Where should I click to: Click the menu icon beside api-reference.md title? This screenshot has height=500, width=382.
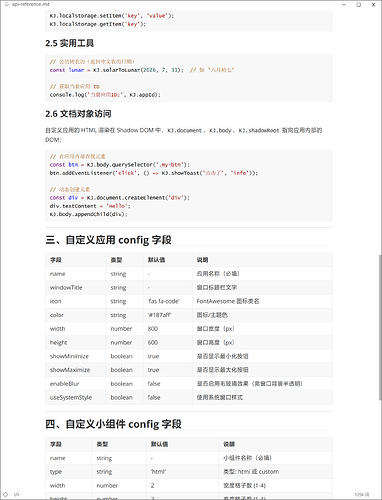7,4
